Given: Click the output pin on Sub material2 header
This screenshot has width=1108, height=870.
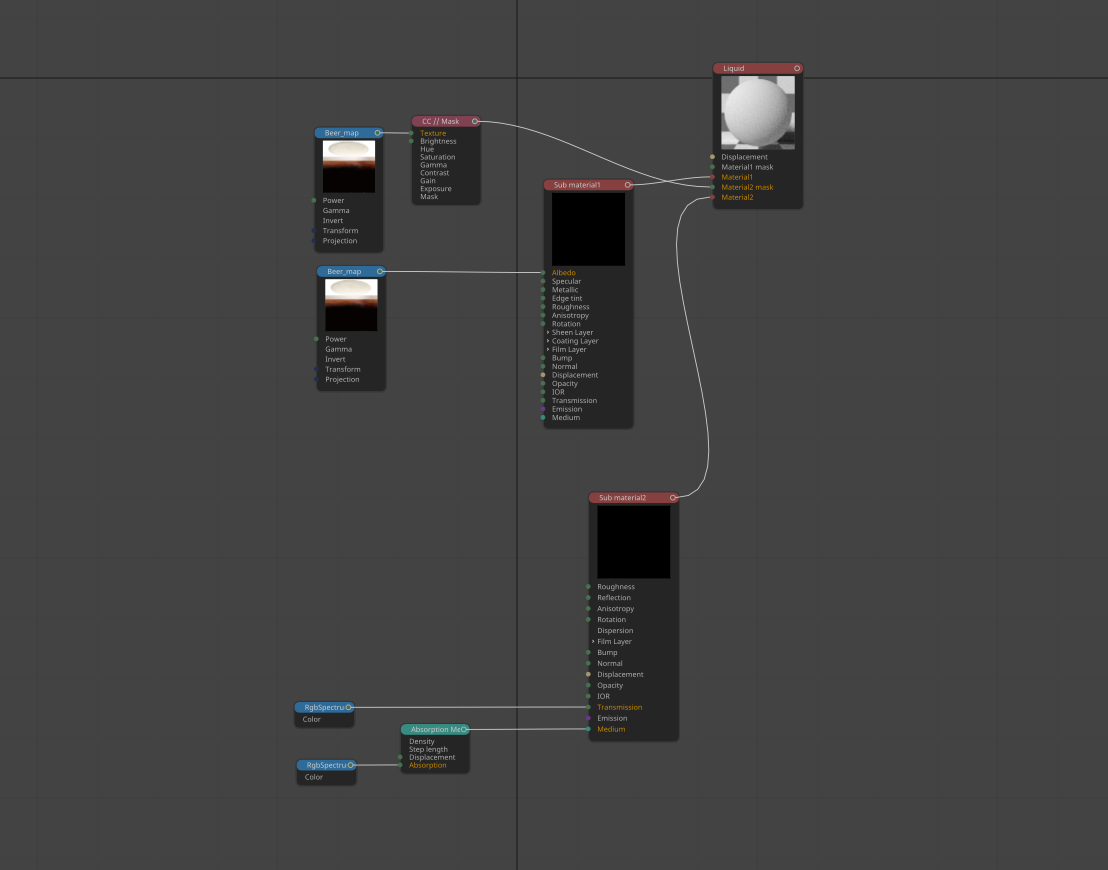Looking at the screenshot, I should pyautogui.click(x=673, y=498).
